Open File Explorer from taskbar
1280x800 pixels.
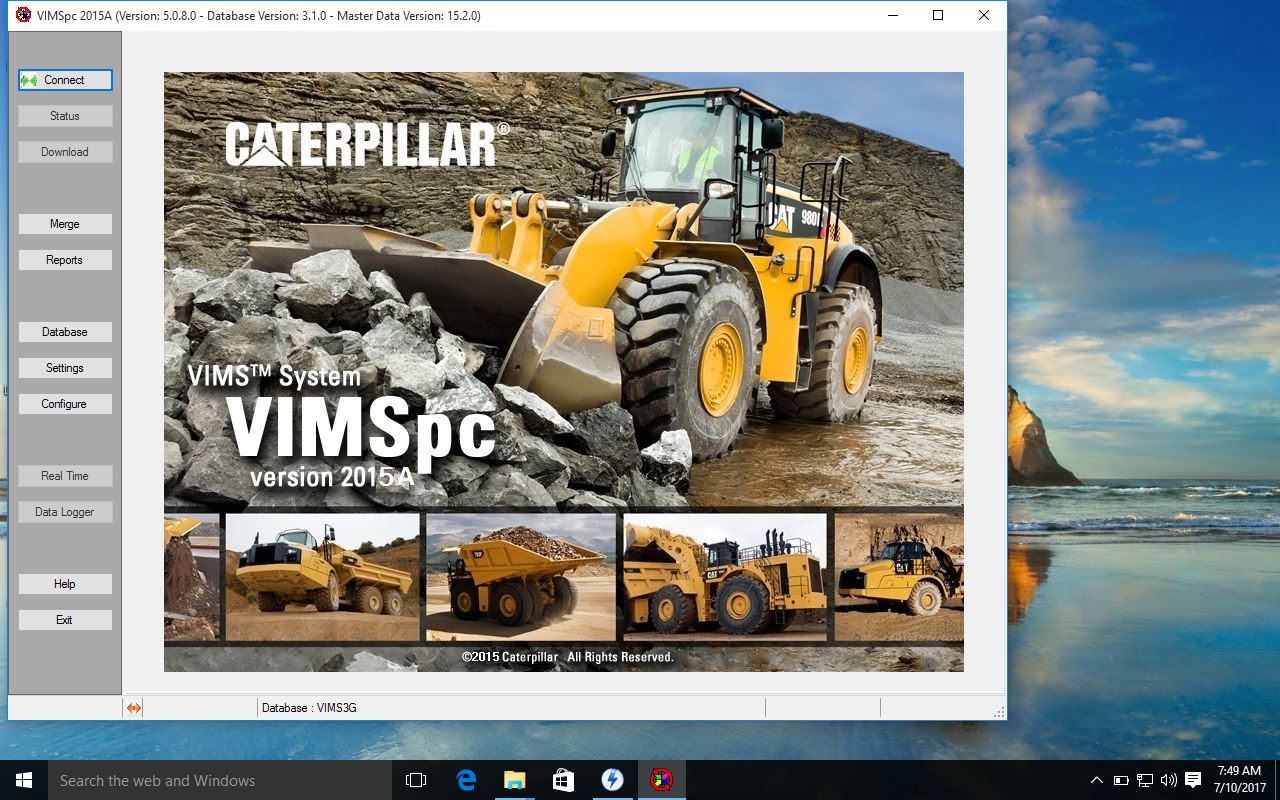514,780
